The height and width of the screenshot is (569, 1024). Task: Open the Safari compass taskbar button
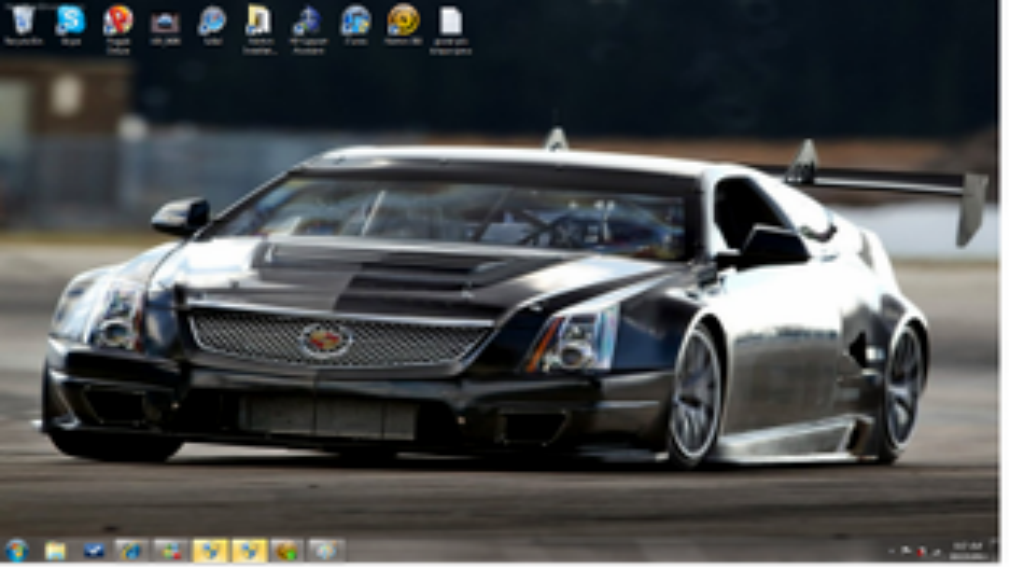(x=326, y=551)
